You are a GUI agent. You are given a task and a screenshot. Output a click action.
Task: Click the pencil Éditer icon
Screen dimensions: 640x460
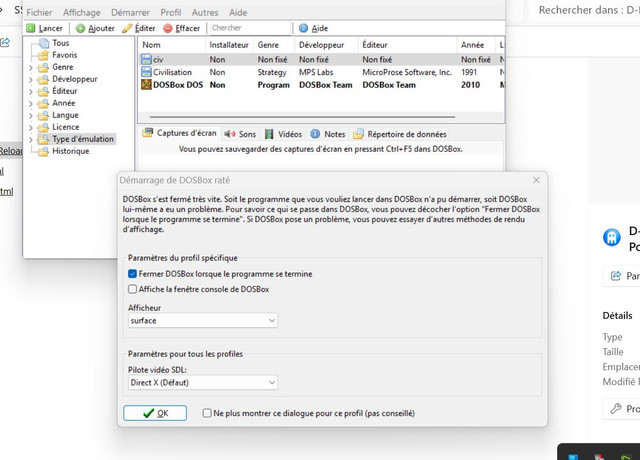click(127, 28)
